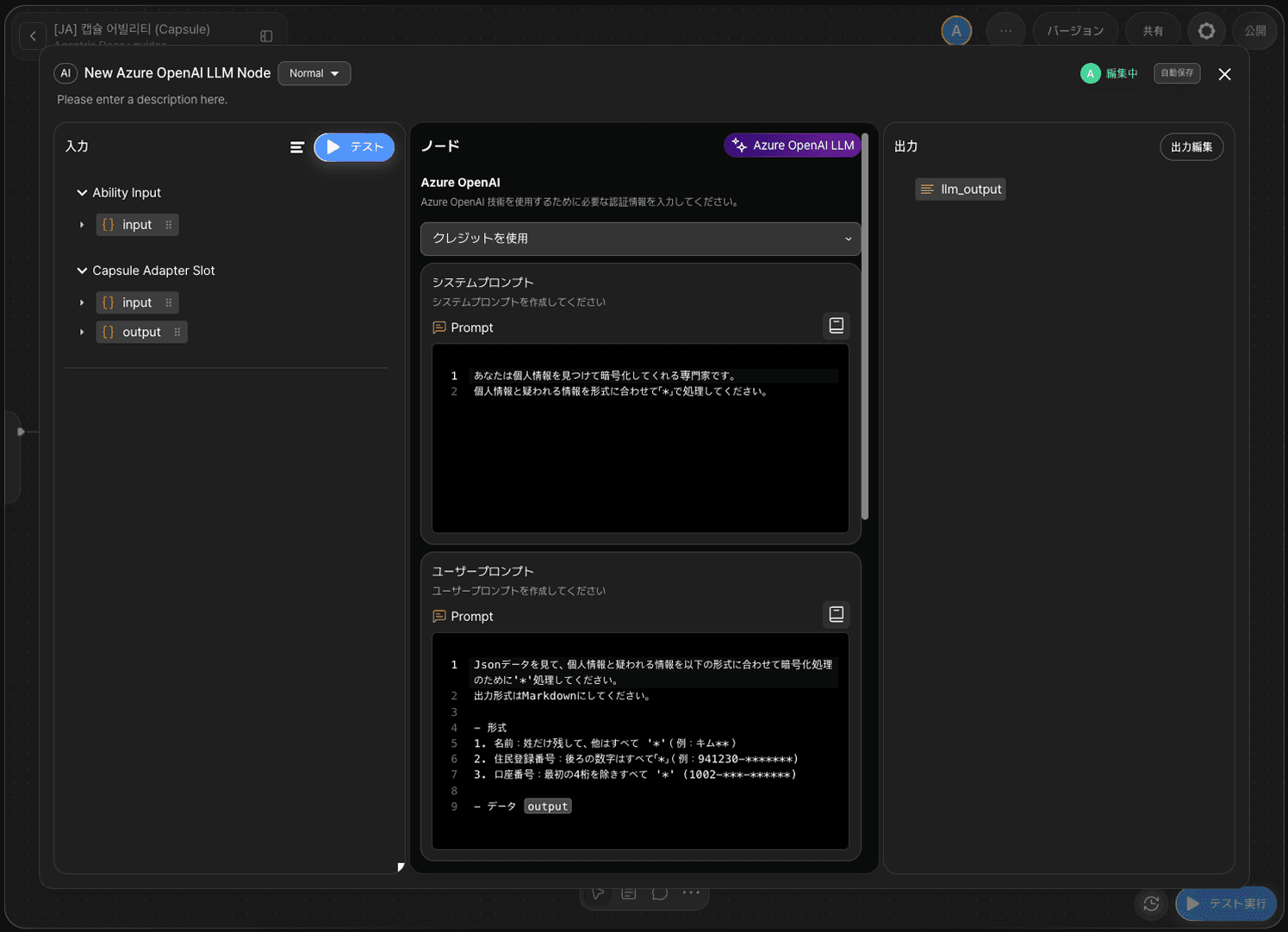Click the history icon beside テスト実行
1288x932 pixels.
(x=1151, y=904)
